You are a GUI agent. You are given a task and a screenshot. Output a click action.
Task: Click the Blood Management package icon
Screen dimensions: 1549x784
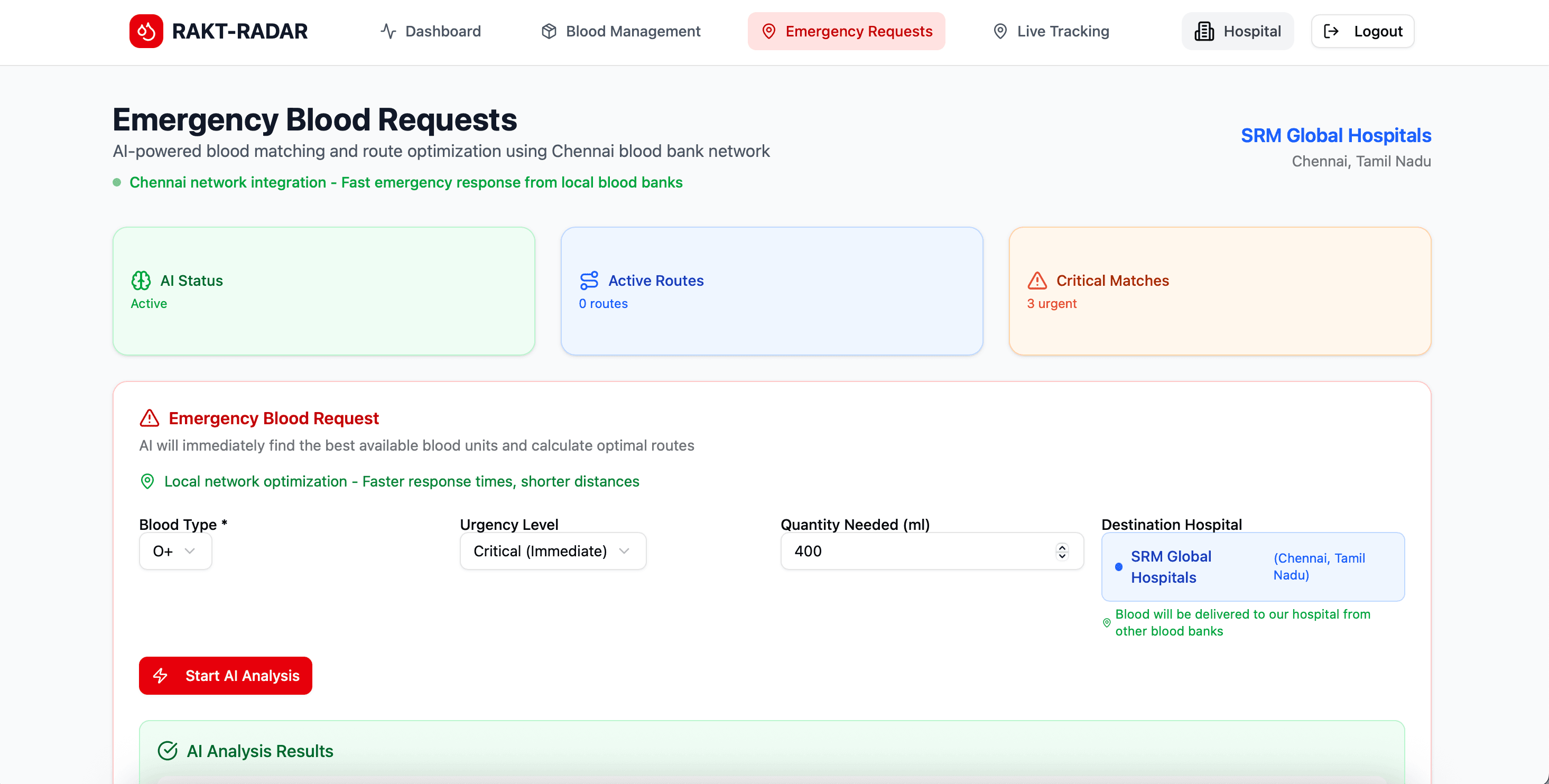(549, 31)
